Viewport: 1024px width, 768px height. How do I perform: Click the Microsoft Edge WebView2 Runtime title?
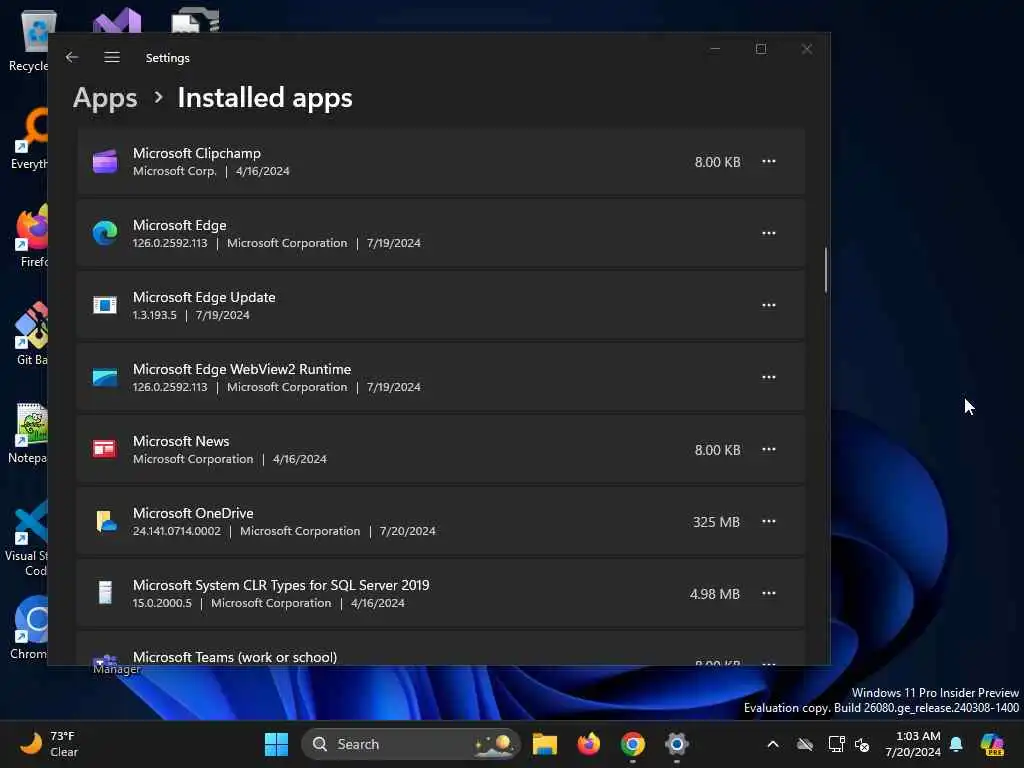(242, 369)
